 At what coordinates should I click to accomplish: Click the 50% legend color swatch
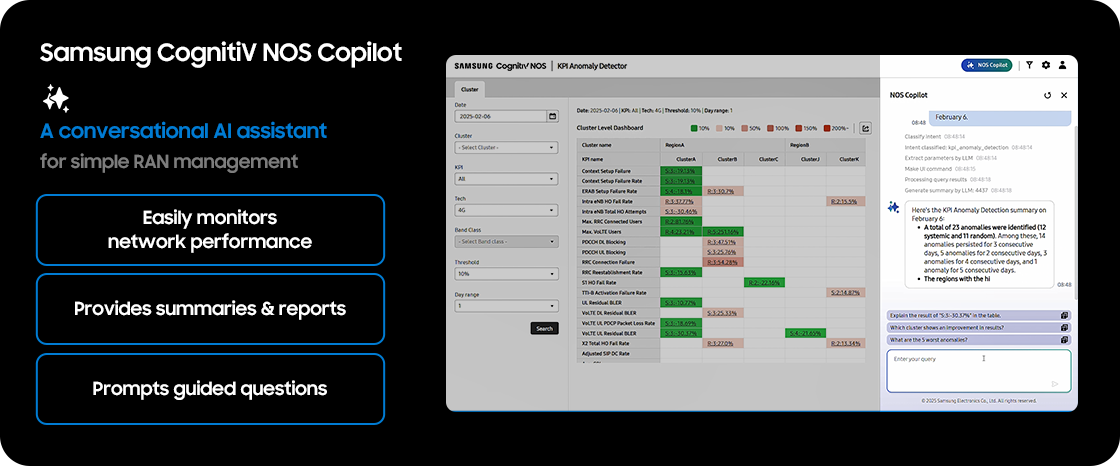(x=745, y=129)
